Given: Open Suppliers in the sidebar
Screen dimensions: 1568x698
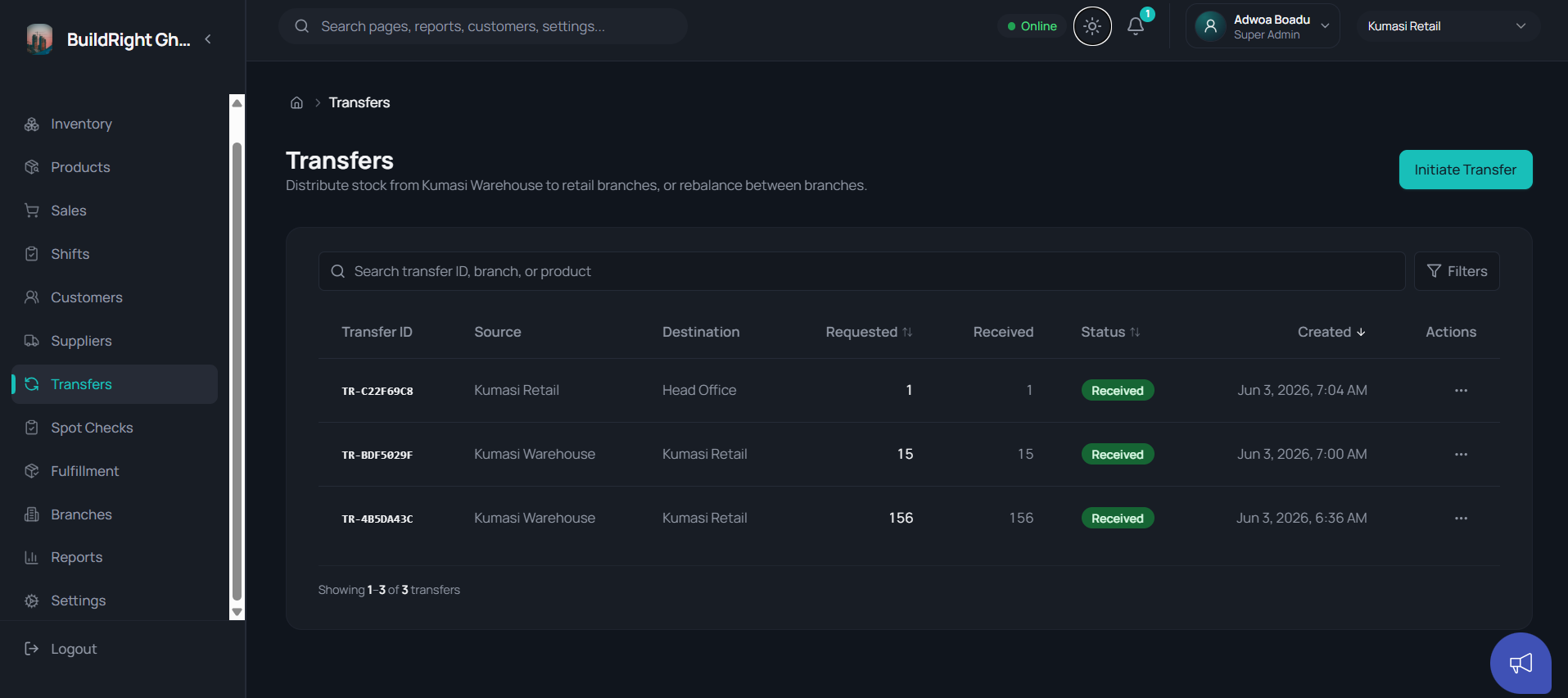Looking at the screenshot, I should [x=115, y=341].
